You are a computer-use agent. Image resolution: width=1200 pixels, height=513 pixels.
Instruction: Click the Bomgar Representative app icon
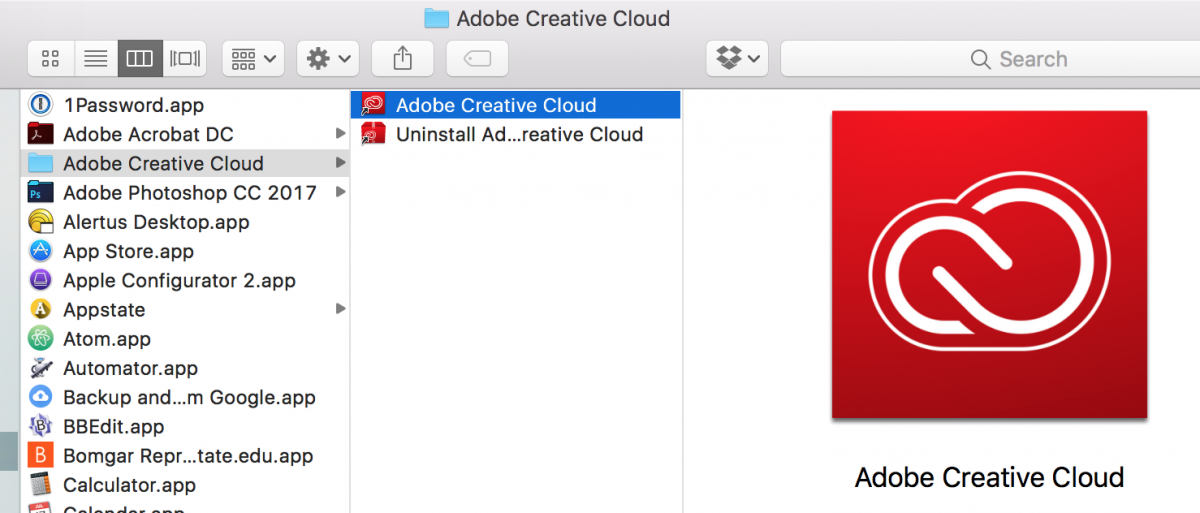tap(41, 456)
